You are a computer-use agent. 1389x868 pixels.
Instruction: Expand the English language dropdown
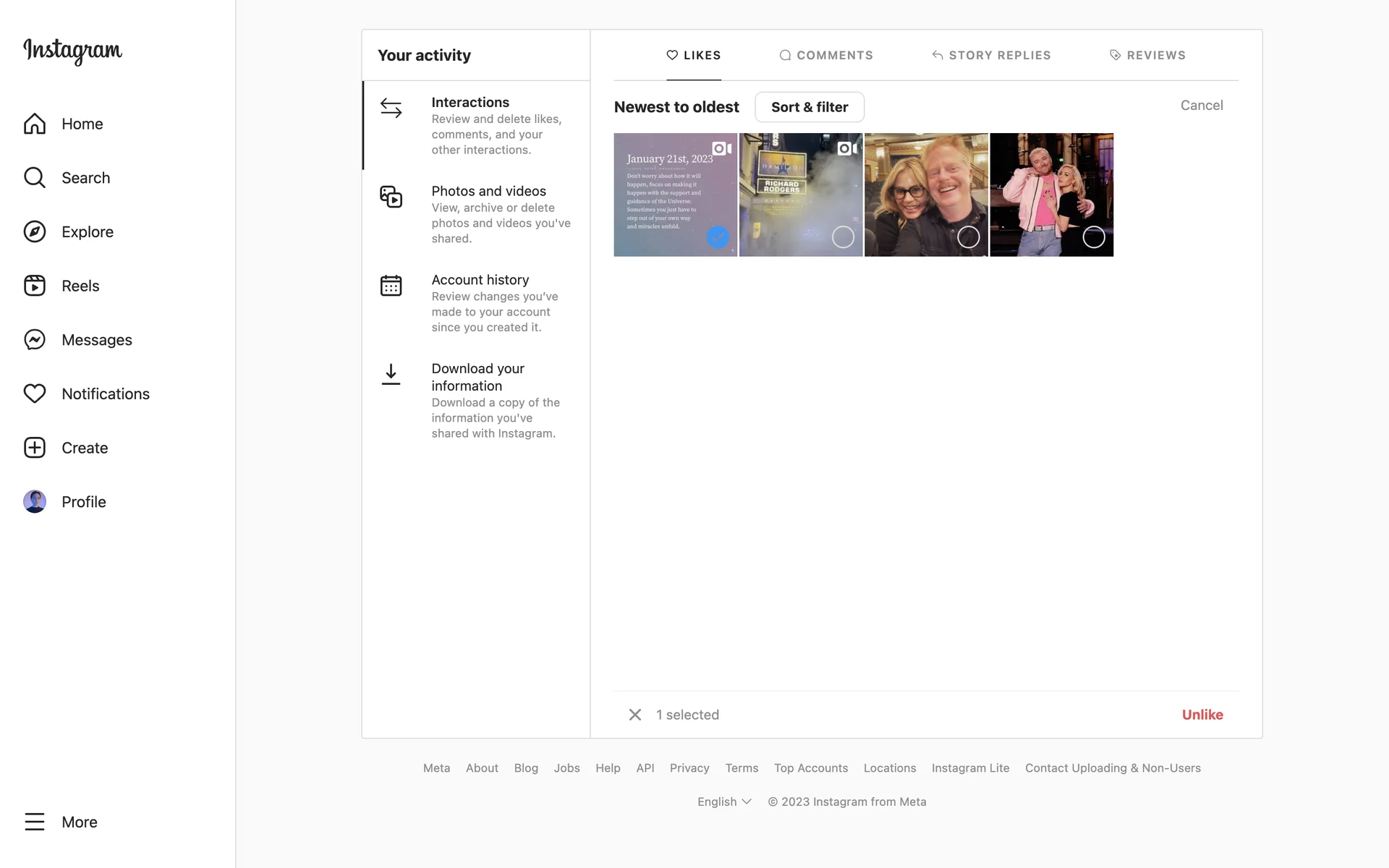[724, 801]
